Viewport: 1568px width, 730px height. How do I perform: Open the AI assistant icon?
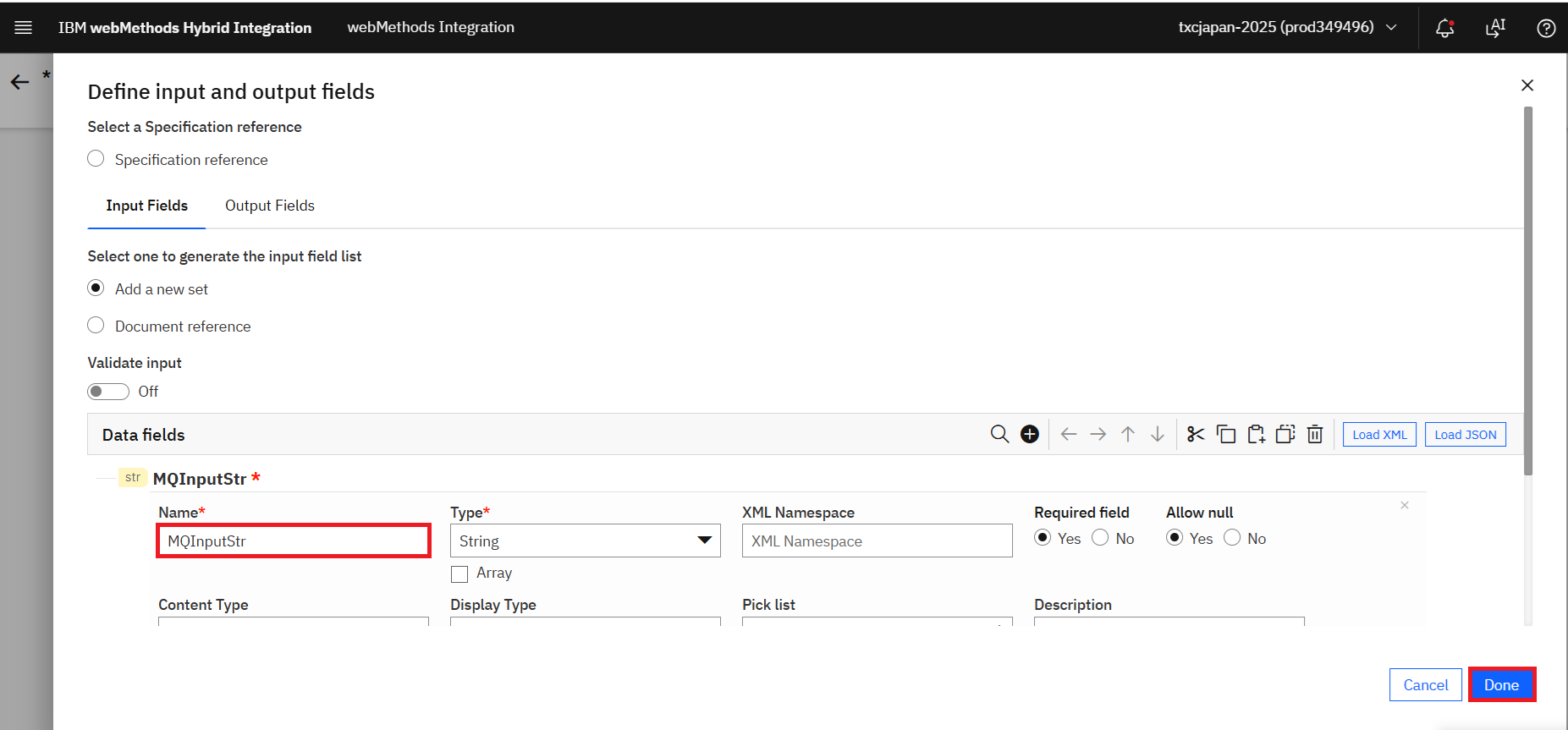coord(1495,28)
